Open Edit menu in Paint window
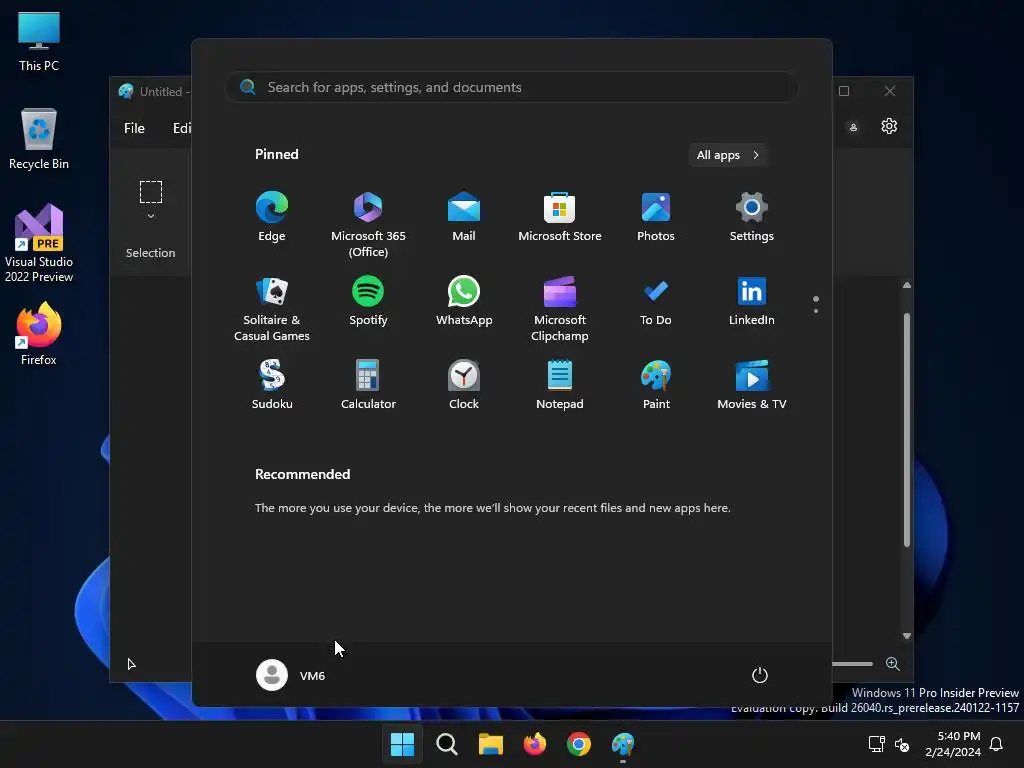Viewport: 1024px width, 768px height. click(x=181, y=128)
